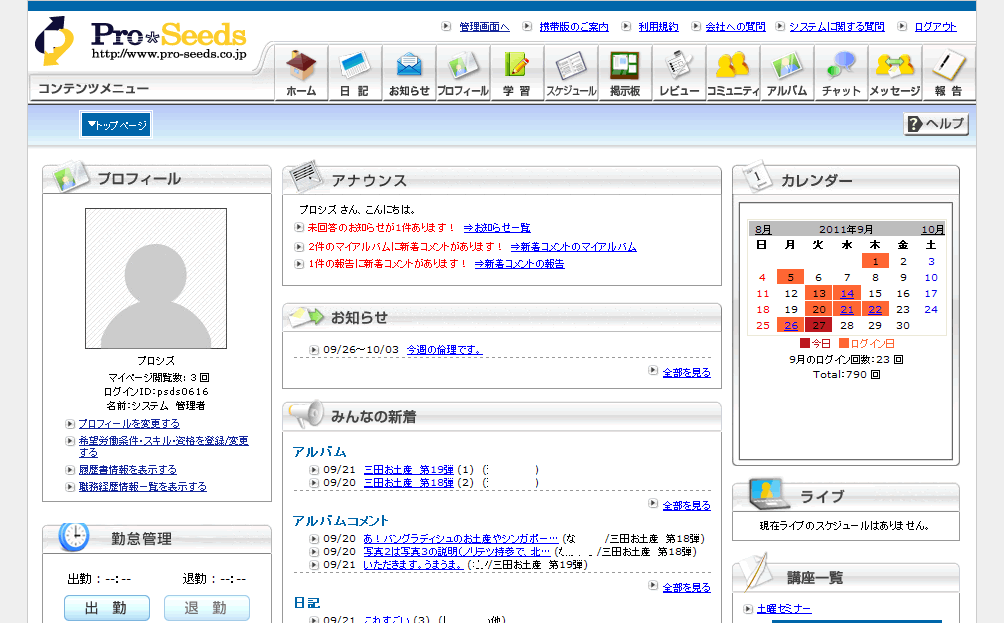Click the メッセージ messages icon

pyautogui.click(x=894, y=73)
